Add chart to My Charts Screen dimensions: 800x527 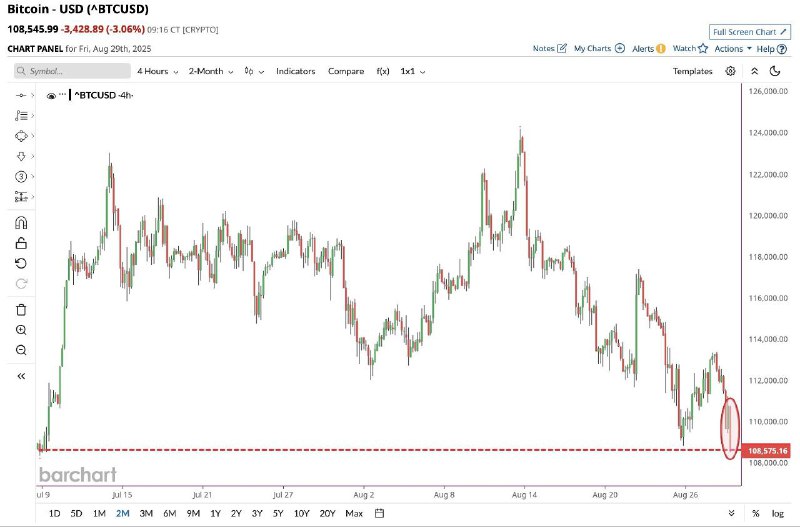599,48
